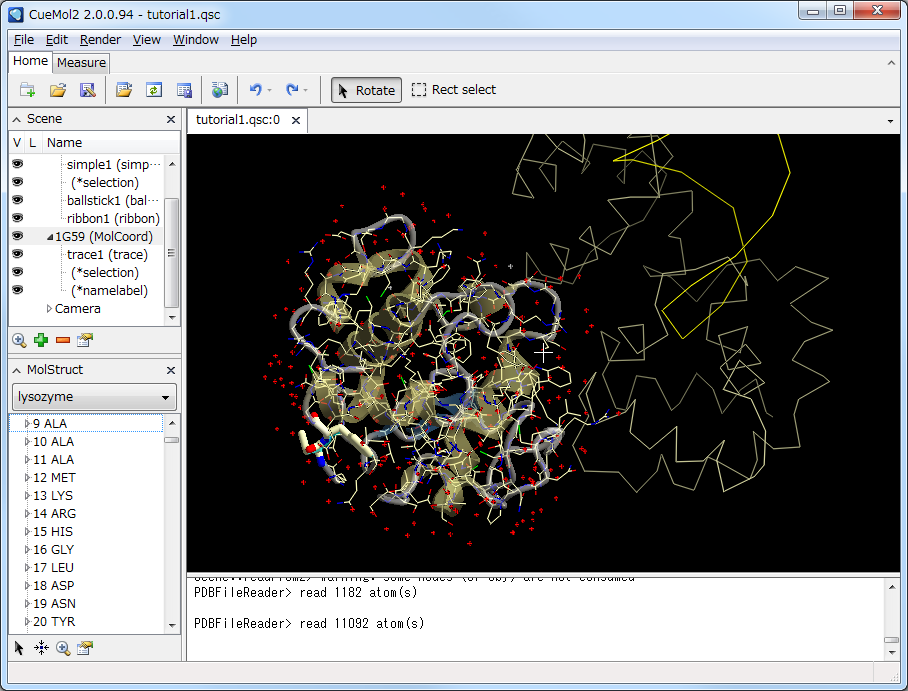Activate Rect select mode
This screenshot has width=908, height=691.
(x=453, y=90)
